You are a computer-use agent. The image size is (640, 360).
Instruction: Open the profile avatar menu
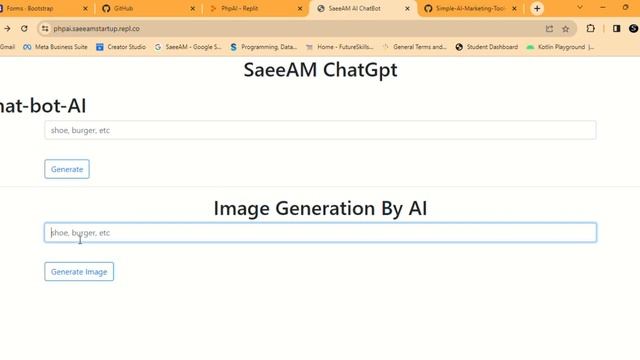tap(633, 29)
